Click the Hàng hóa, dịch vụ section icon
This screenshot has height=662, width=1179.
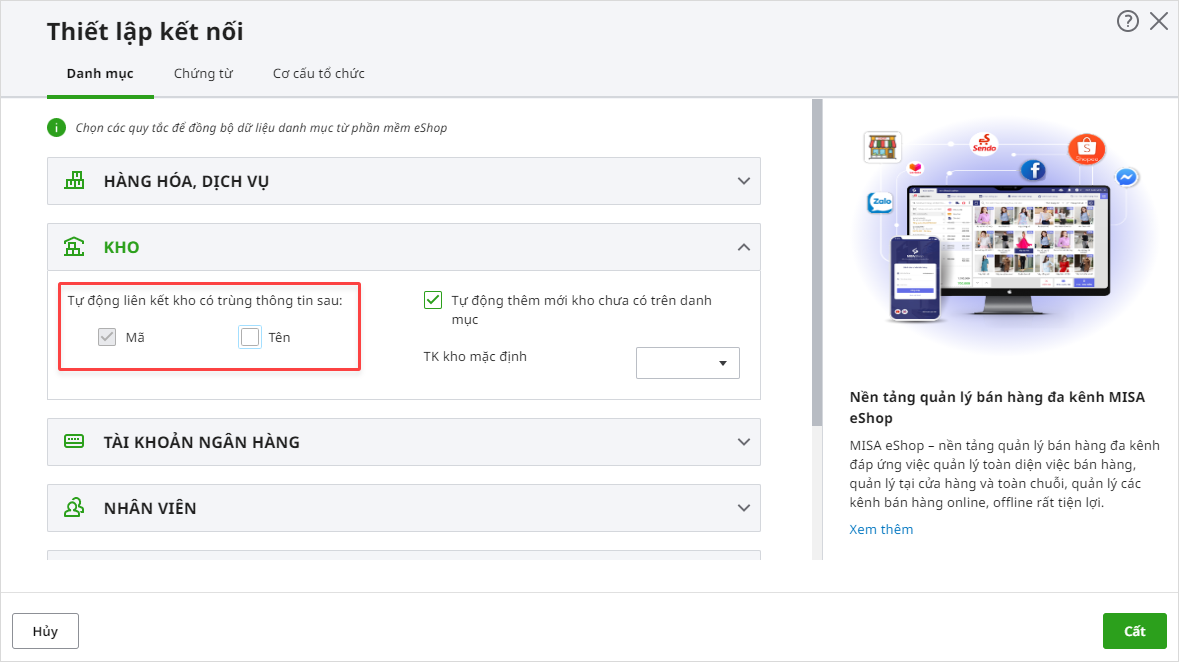pos(75,181)
